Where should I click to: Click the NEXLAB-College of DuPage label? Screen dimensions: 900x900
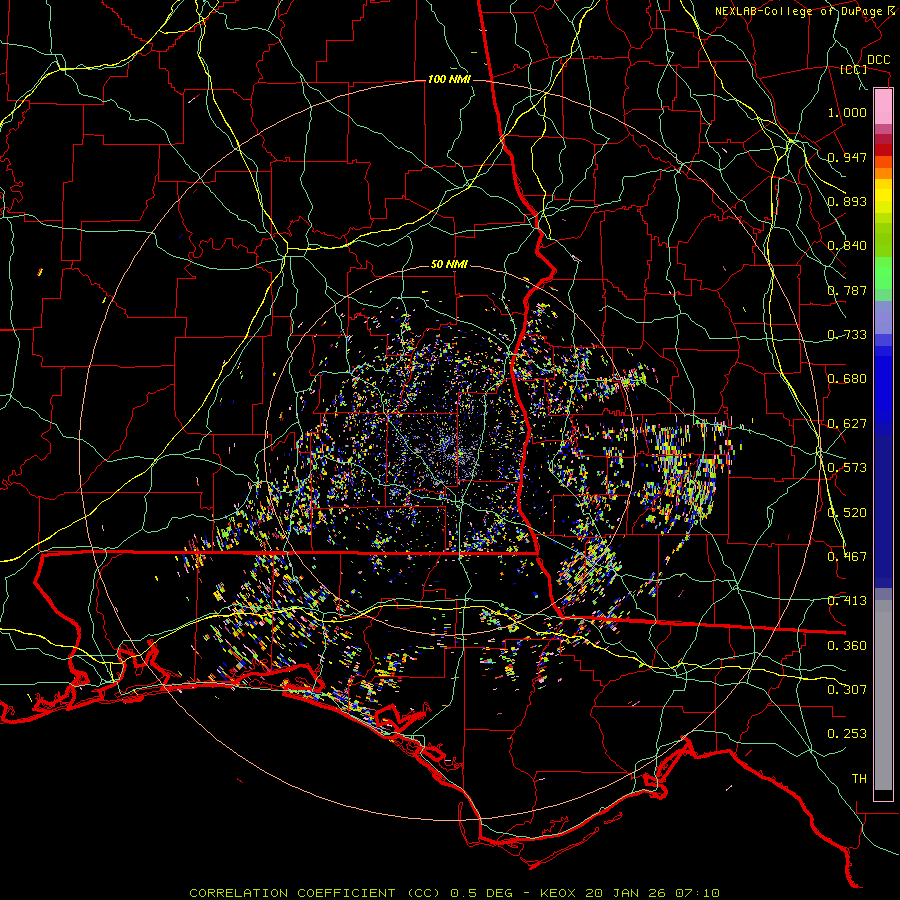click(804, 11)
